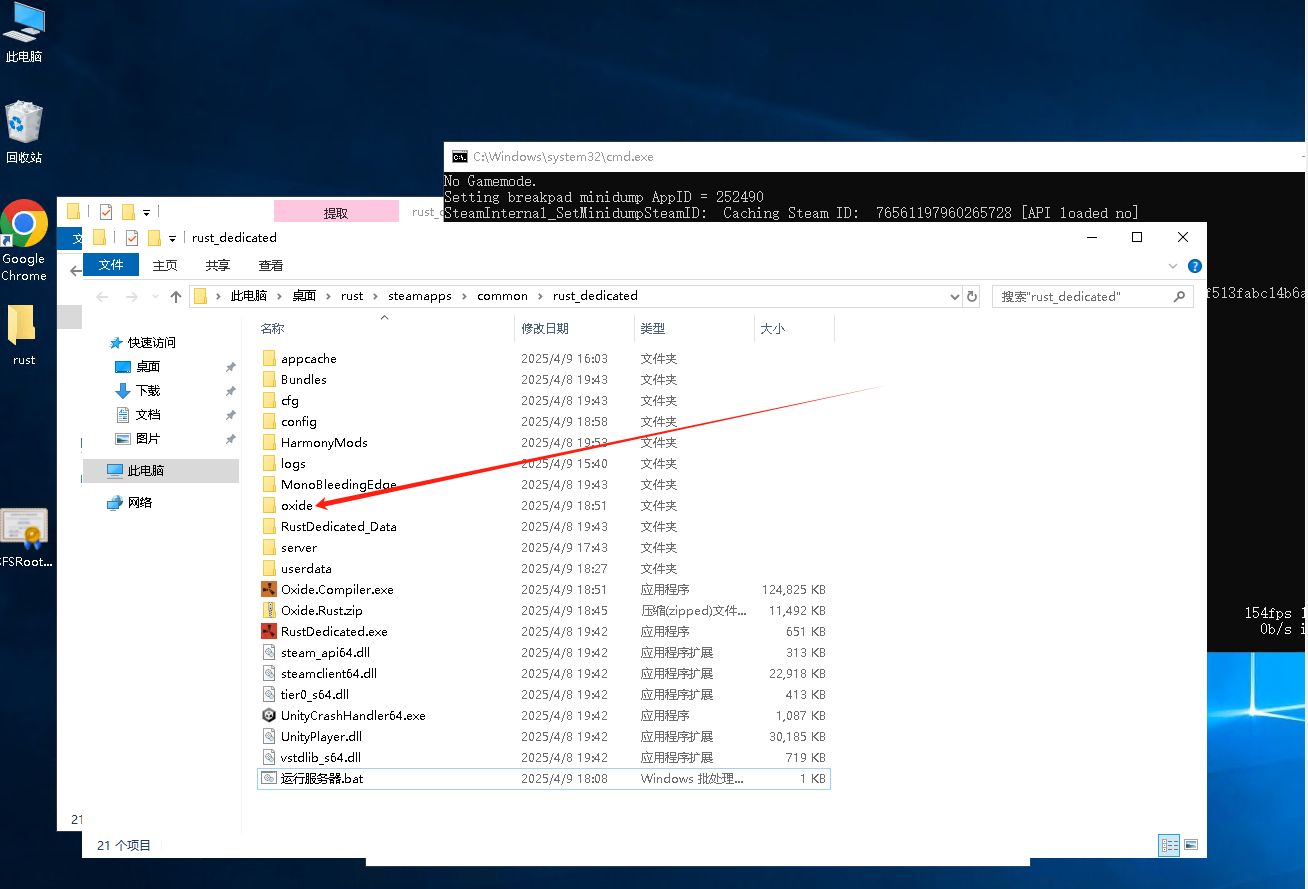Select the userdata folder name
1308x889 pixels.
pos(306,568)
